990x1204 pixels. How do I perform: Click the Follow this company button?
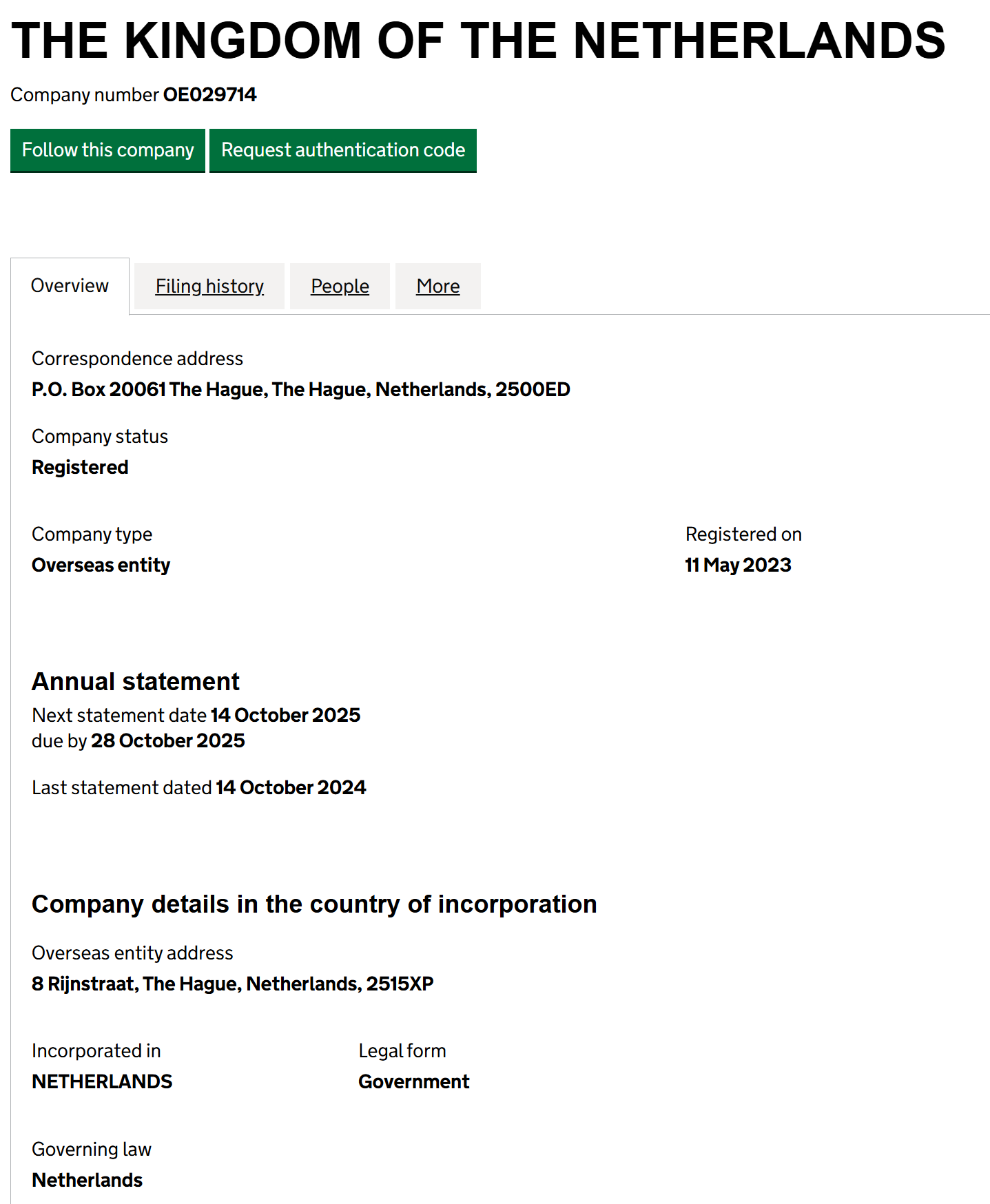[107, 150]
